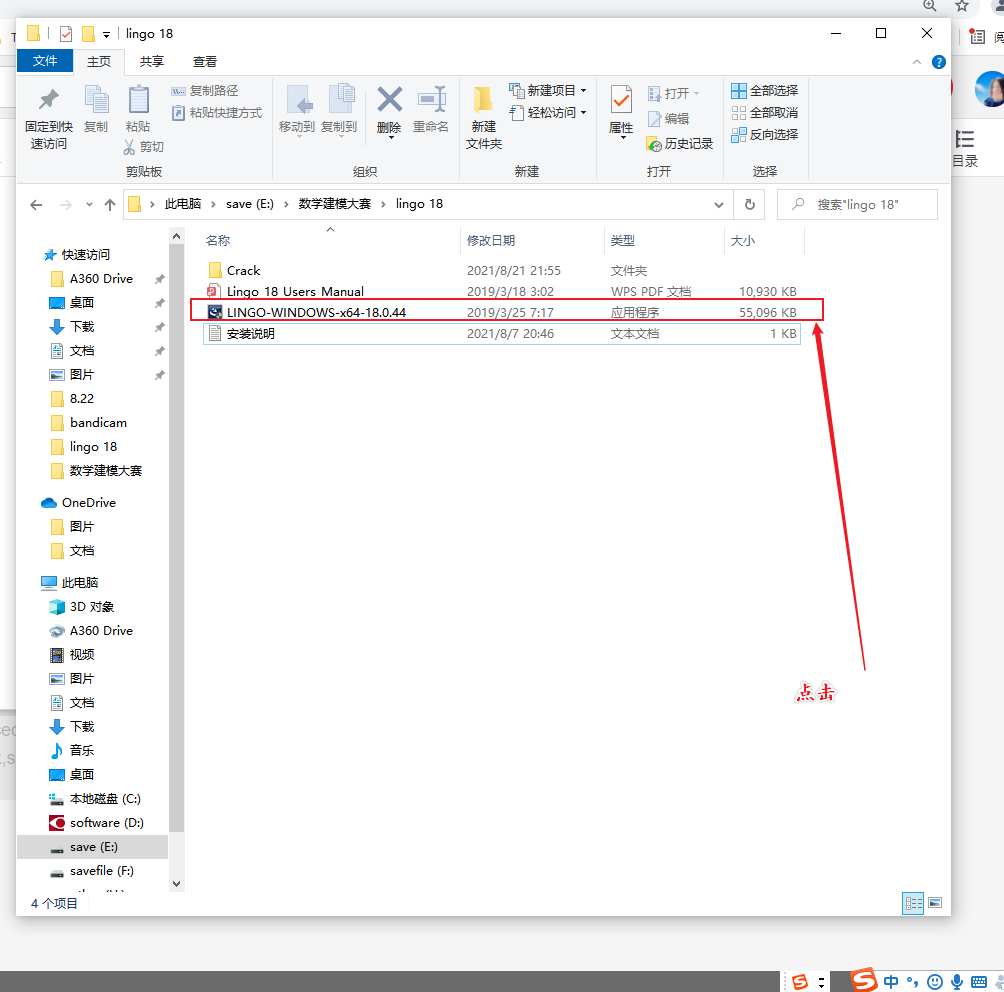1004x992 pixels.
Task: Select software (D:) drive in the sidebar
Action: point(106,823)
